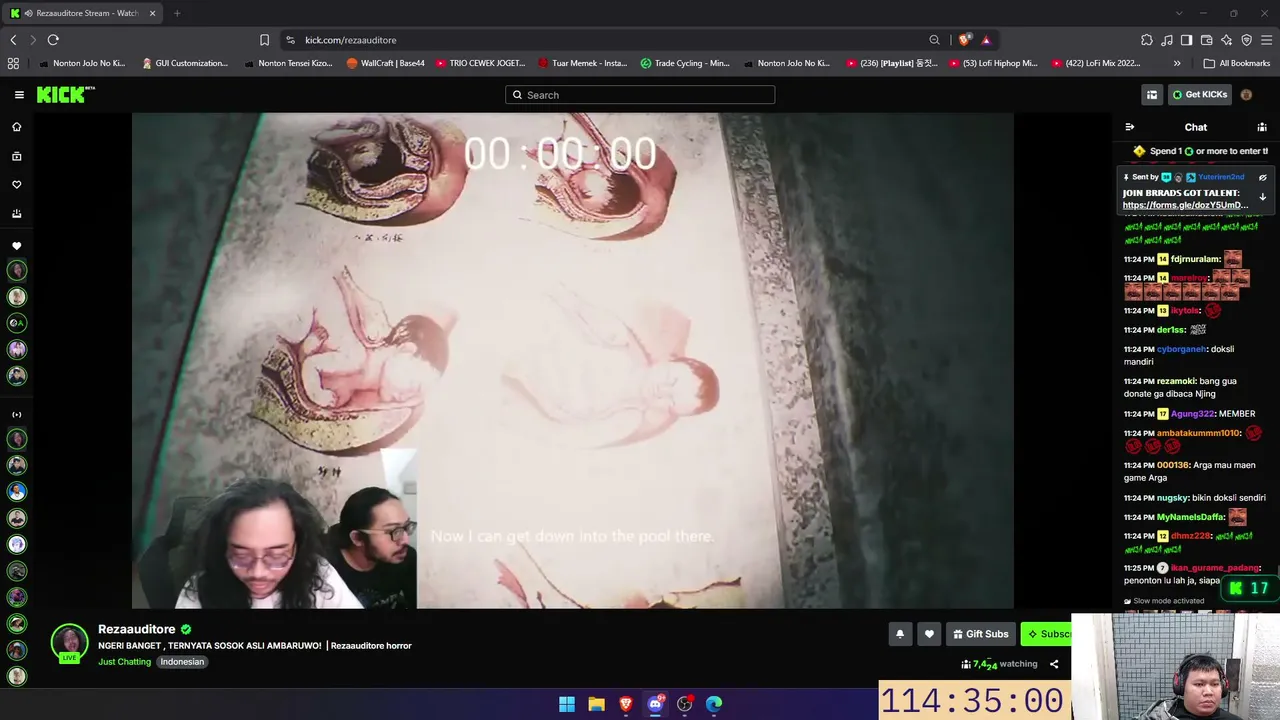
Task: Open the Brave Rewards triangle icon
Action: (986, 40)
